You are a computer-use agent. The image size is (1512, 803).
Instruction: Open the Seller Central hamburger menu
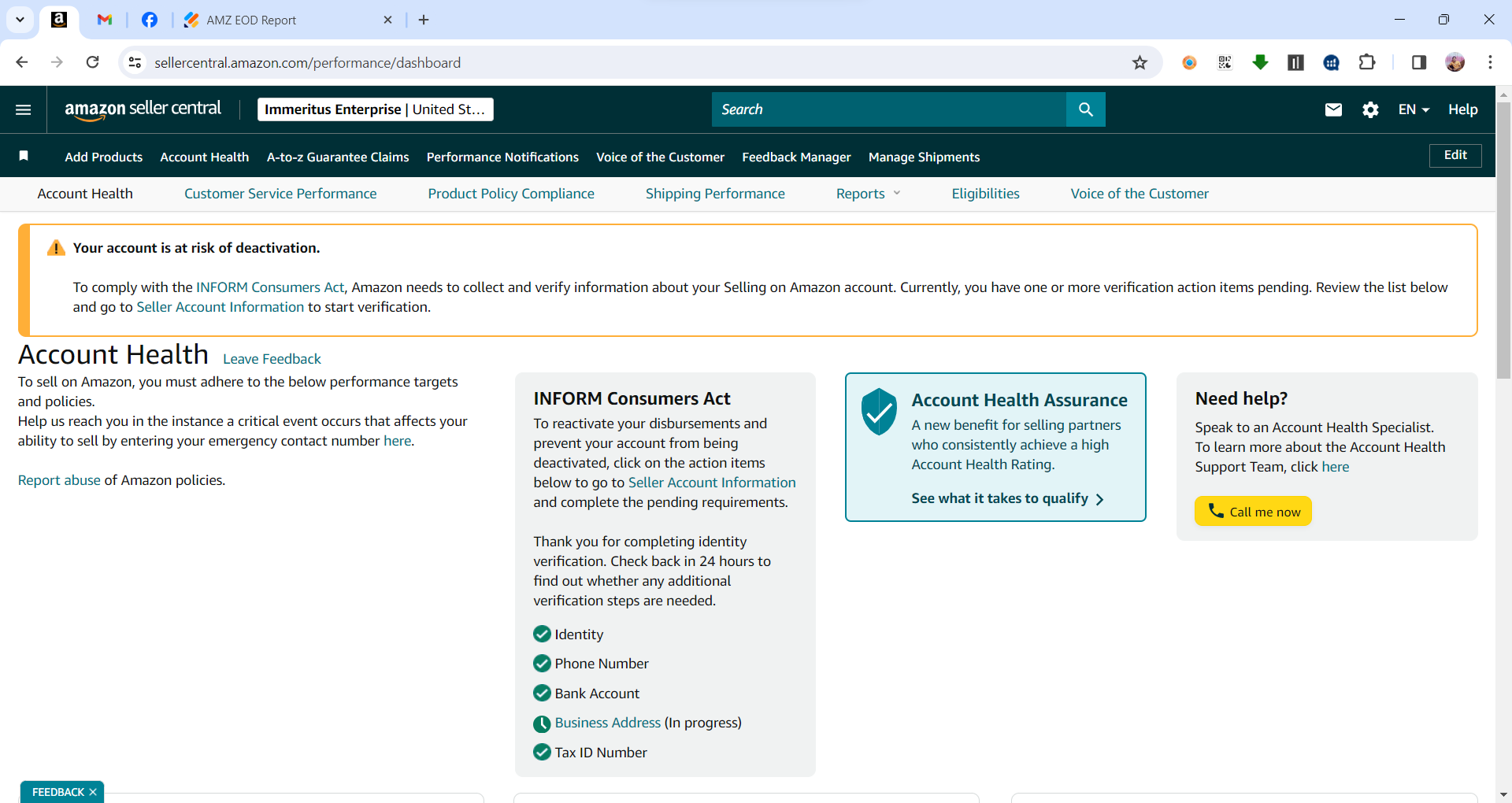pos(24,109)
